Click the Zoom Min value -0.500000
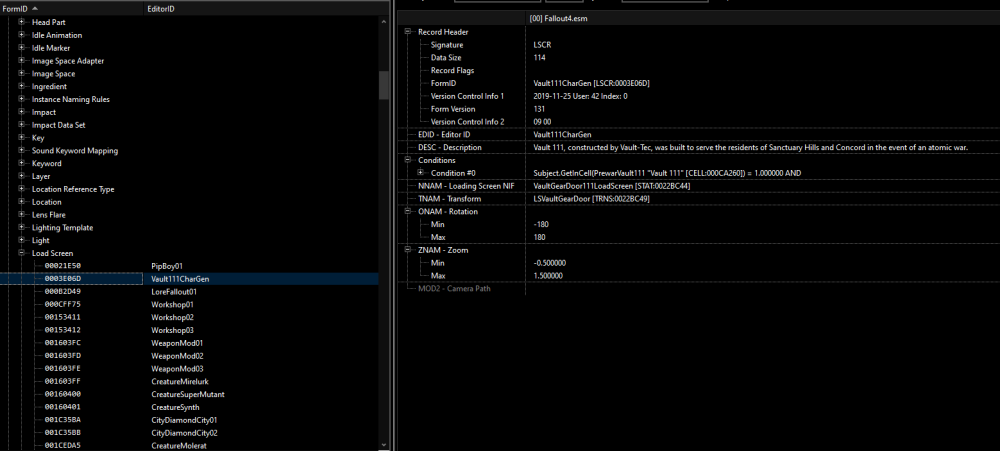 [550, 263]
